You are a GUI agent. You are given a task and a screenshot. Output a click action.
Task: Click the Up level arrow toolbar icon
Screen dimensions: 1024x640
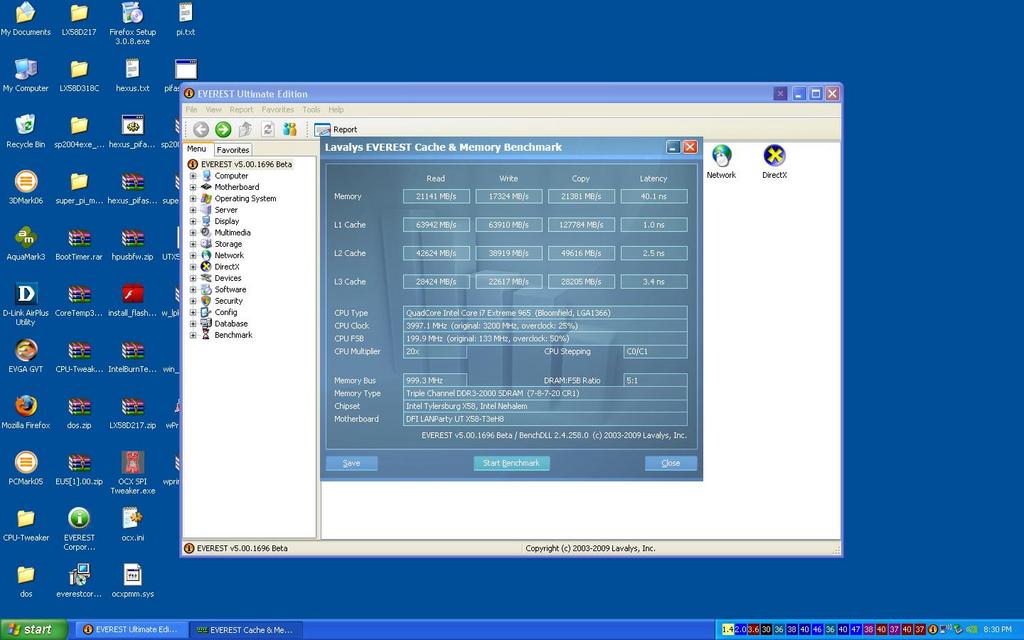point(246,129)
